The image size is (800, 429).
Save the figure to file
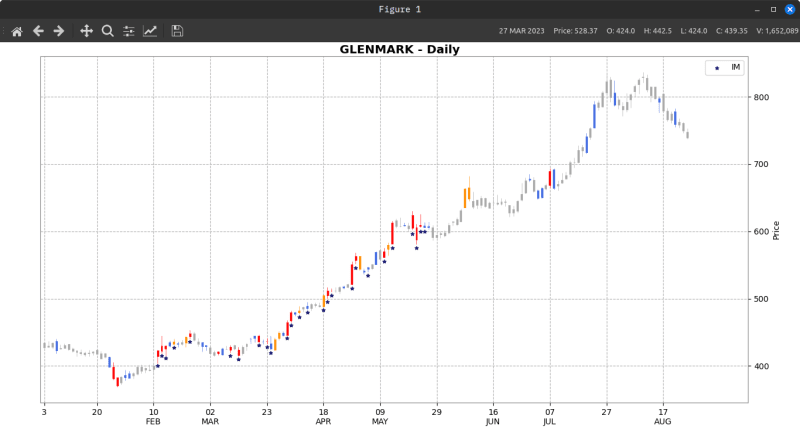click(x=177, y=31)
